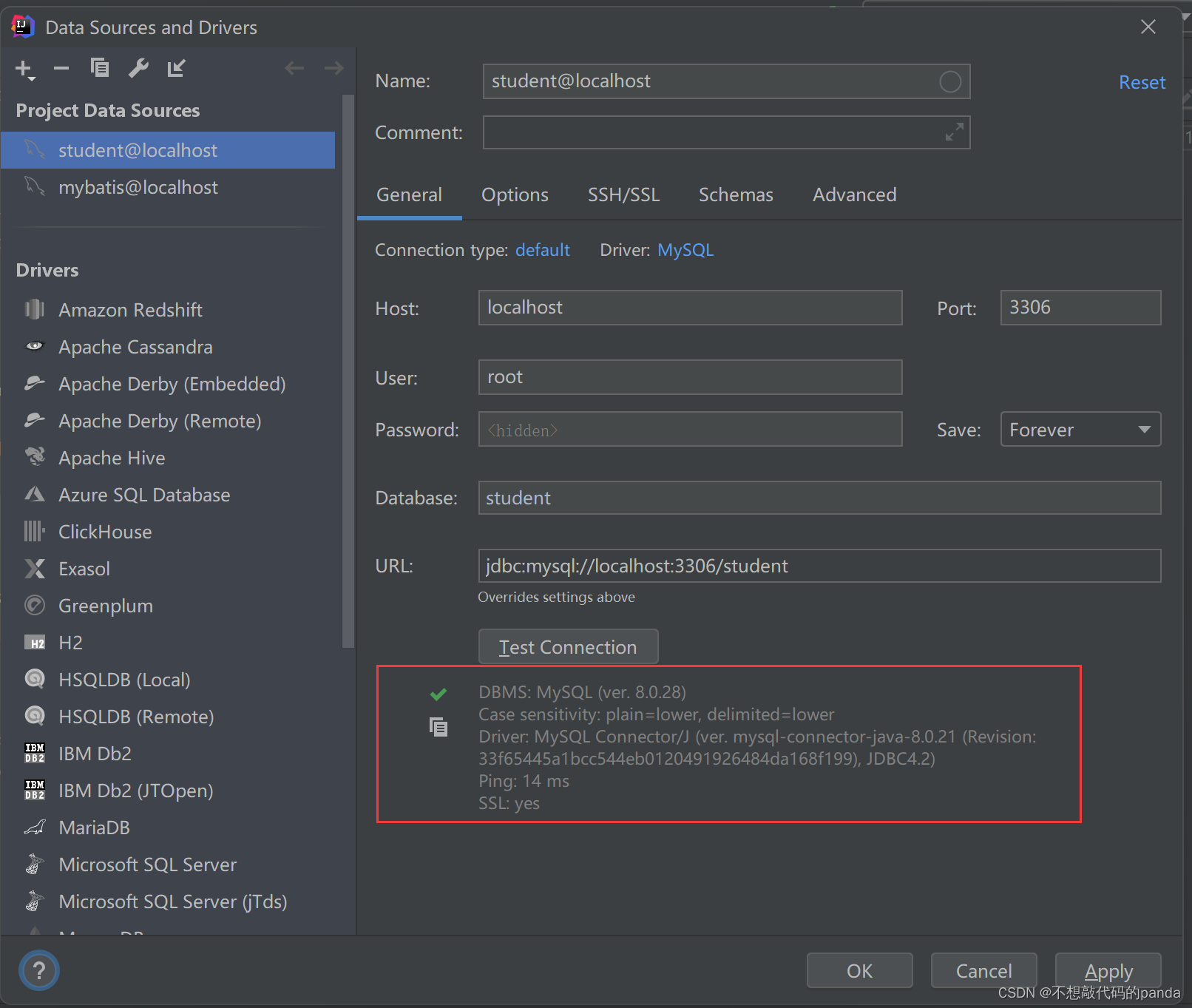Click the MySQL driver link

tap(685, 250)
